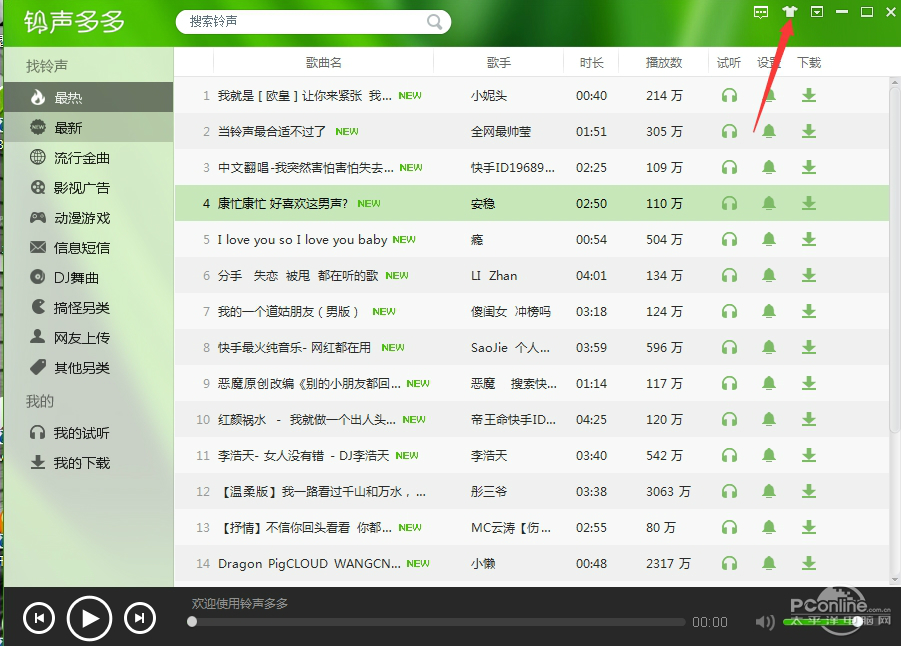The height and width of the screenshot is (646, 901).
Task: Focus the 搜索铃声 search box
Action: point(313,22)
